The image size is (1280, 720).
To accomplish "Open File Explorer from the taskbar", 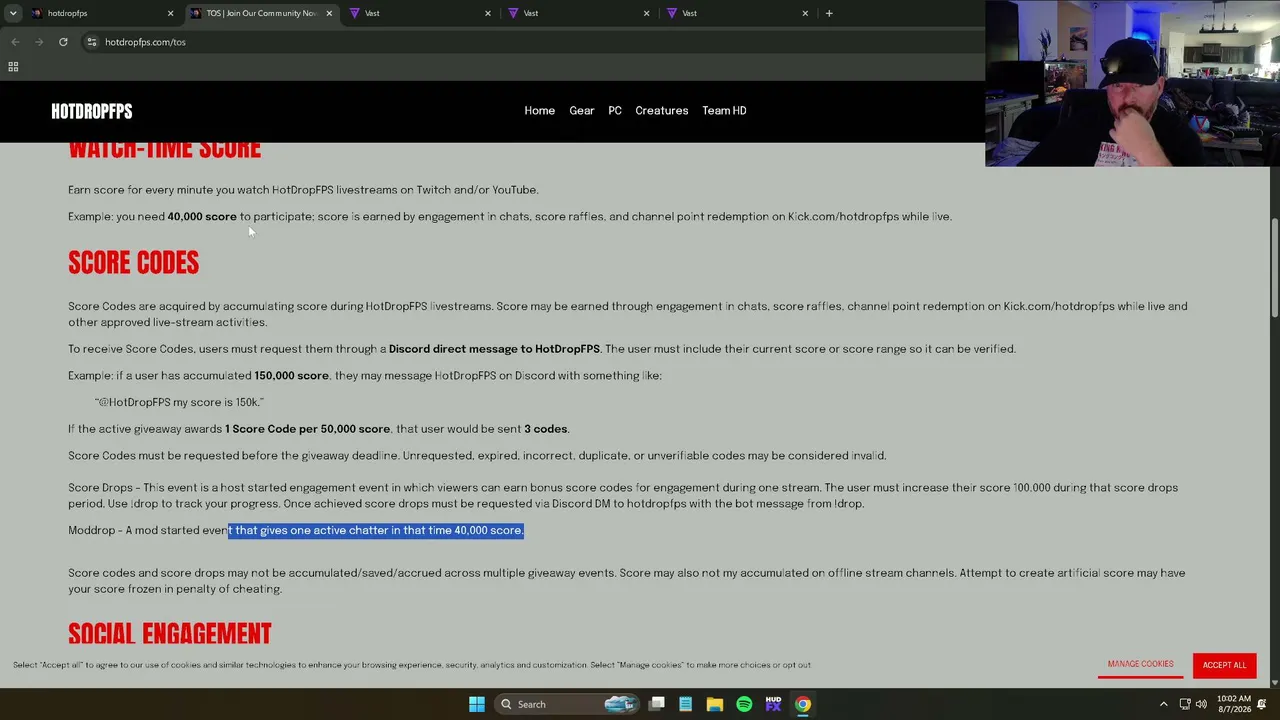I will [x=715, y=704].
